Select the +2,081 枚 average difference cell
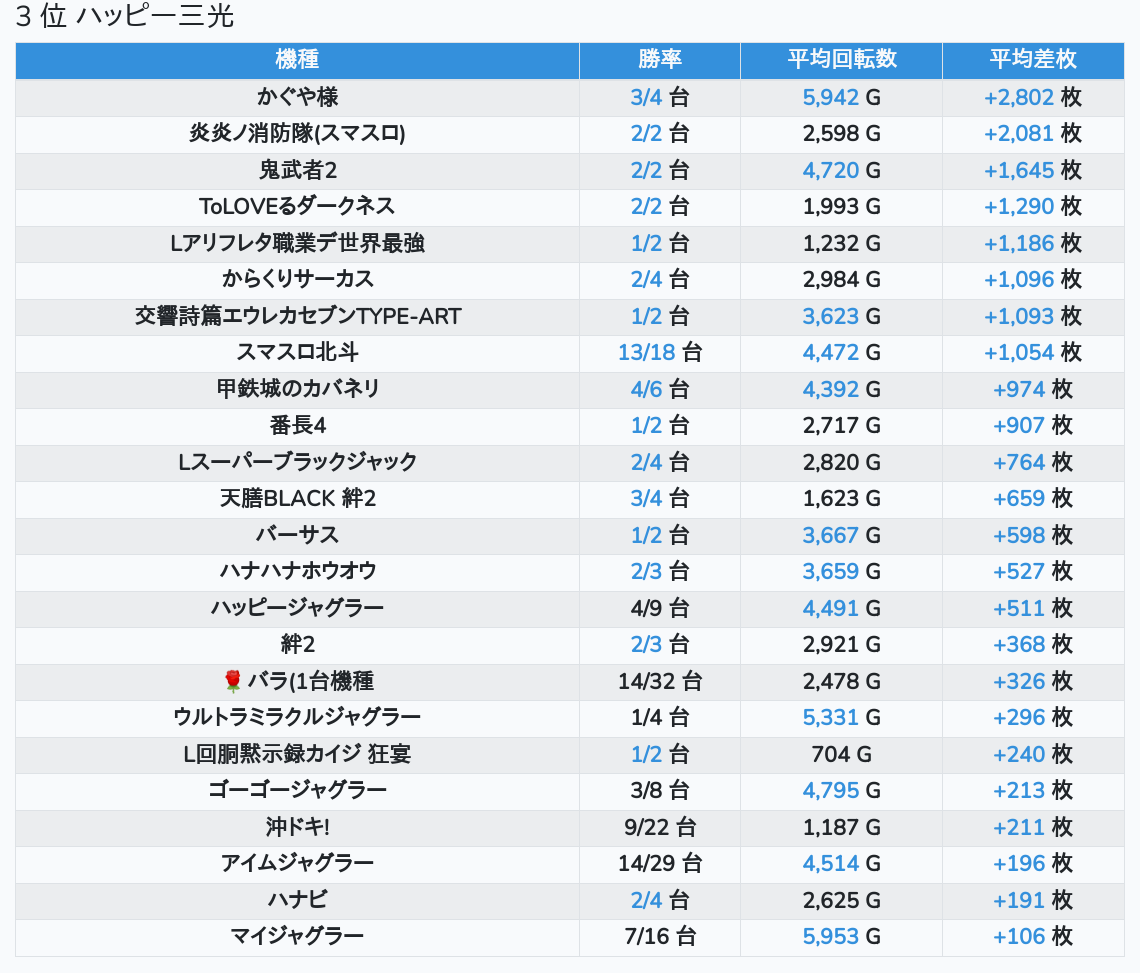Viewport: 1140px width, 973px height. coord(1033,134)
